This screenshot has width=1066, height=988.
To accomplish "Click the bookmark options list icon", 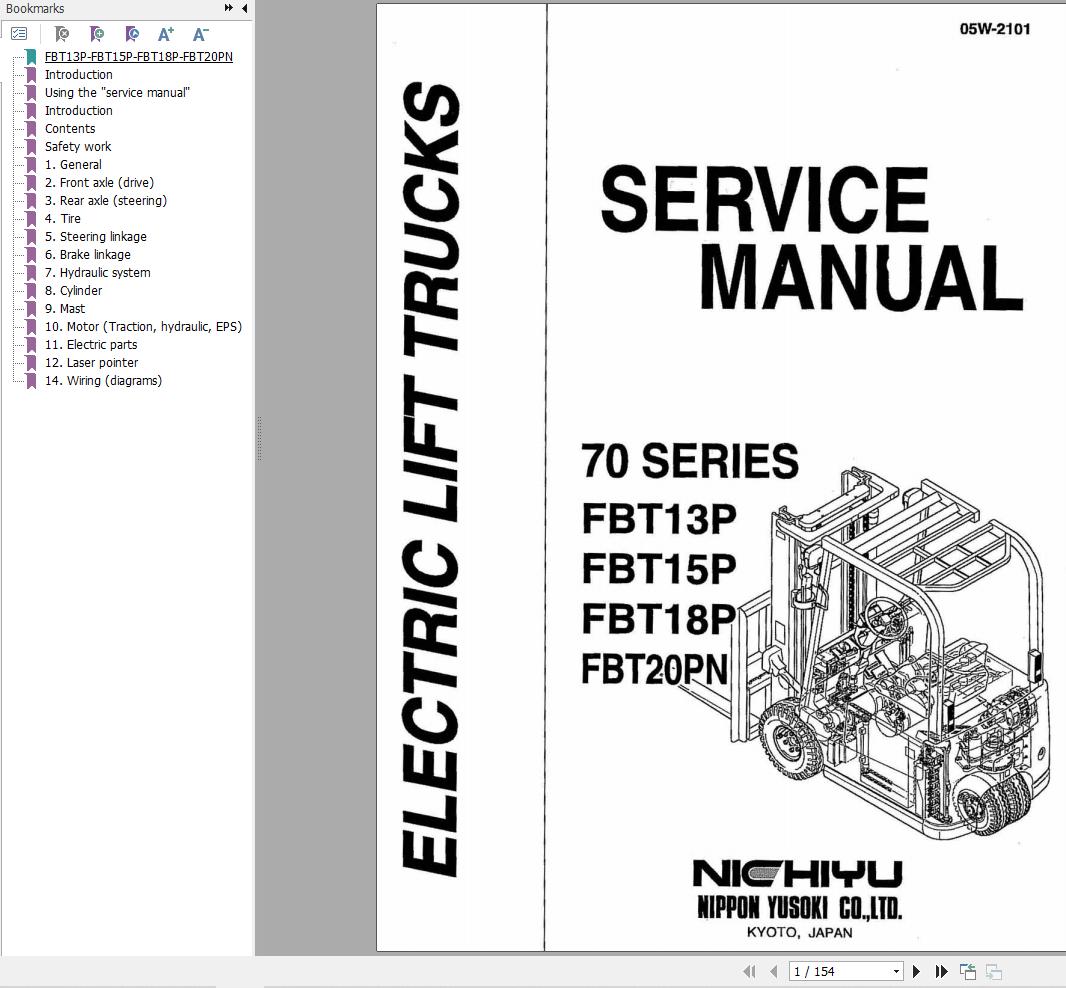I will coord(19,34).
